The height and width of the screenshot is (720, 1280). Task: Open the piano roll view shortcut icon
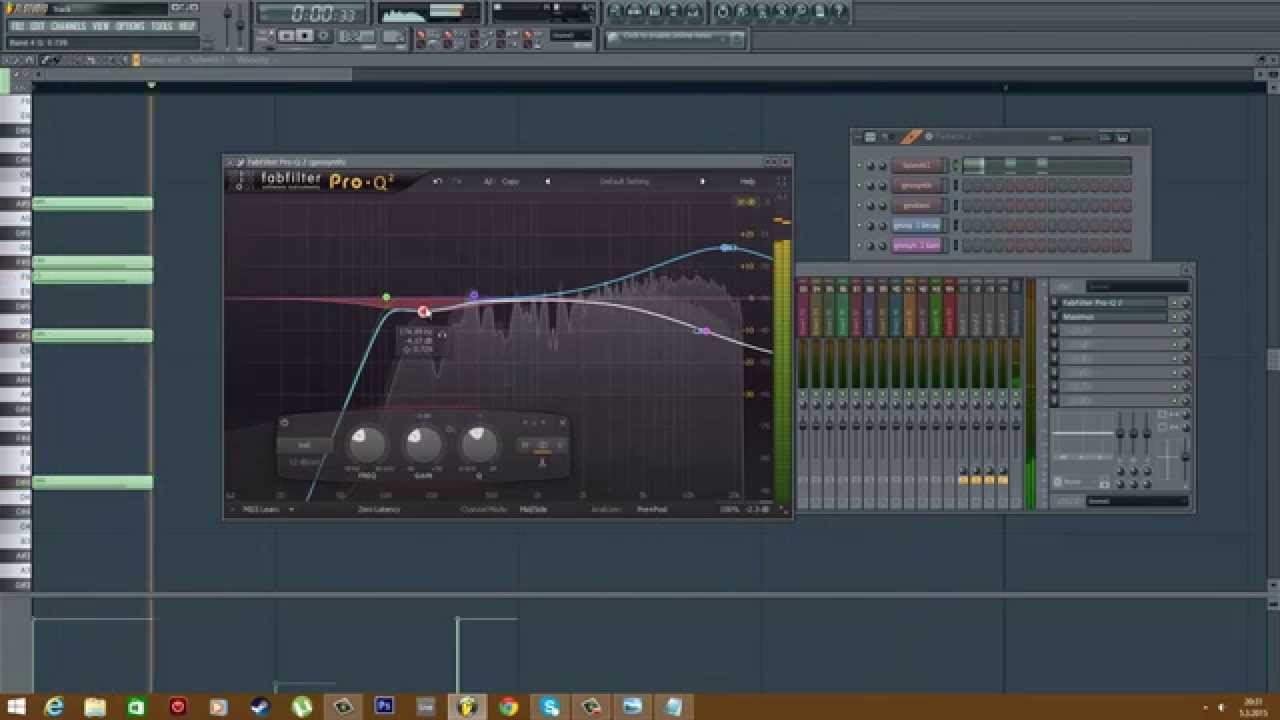coord(655,12)
